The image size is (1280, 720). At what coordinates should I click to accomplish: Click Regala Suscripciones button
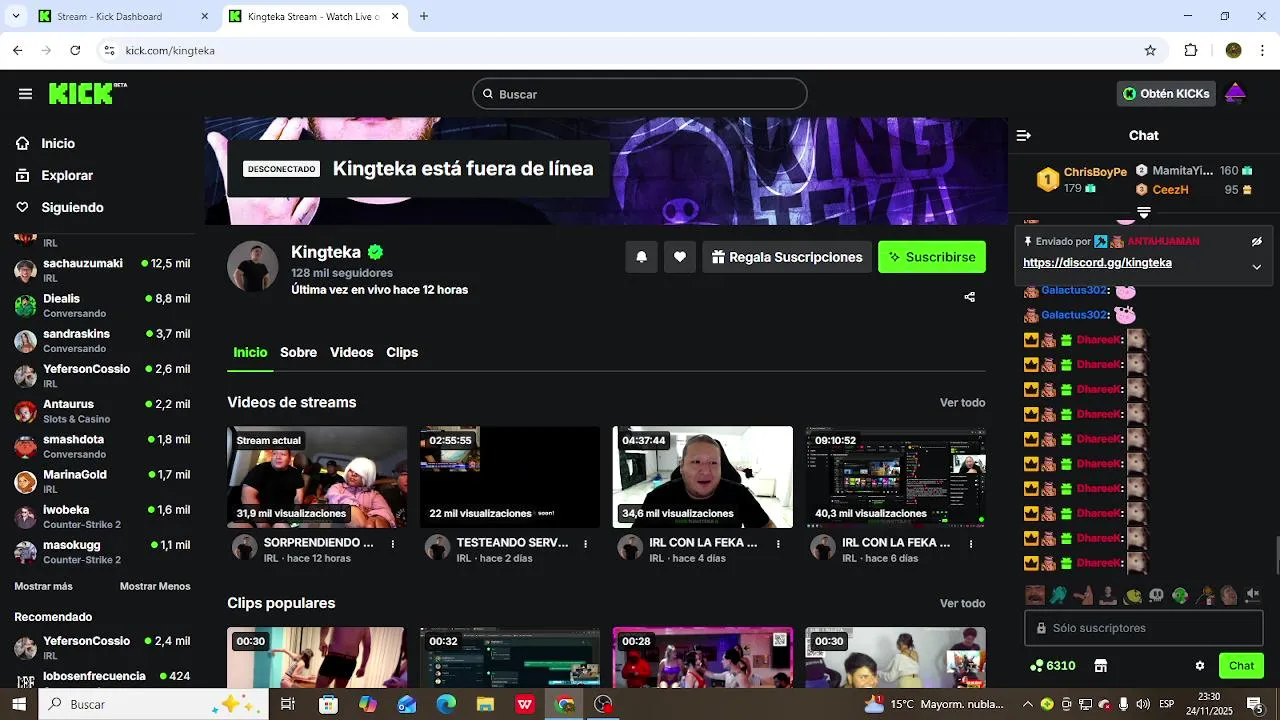click(x=787, y=257)
